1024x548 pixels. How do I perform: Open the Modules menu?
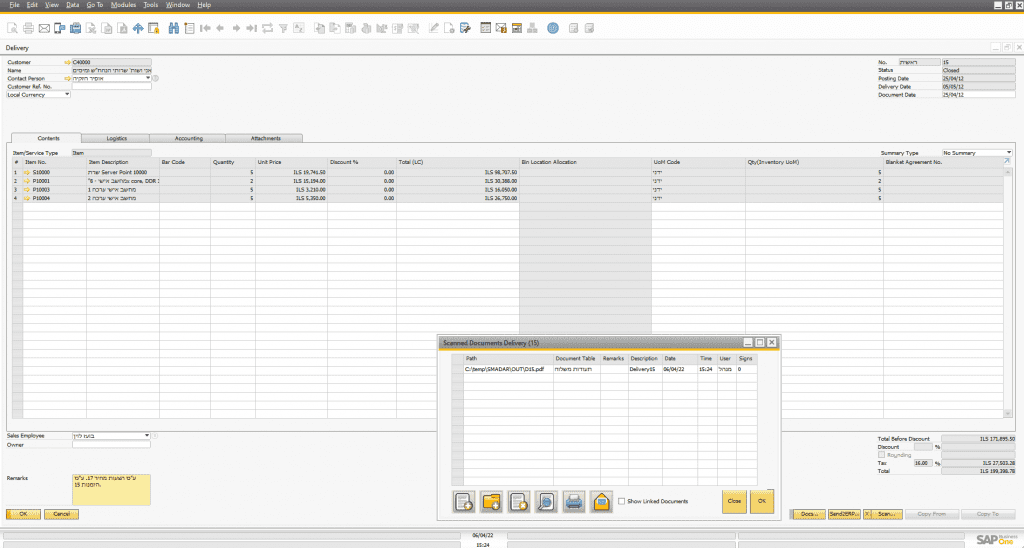(x=123, y=5)
